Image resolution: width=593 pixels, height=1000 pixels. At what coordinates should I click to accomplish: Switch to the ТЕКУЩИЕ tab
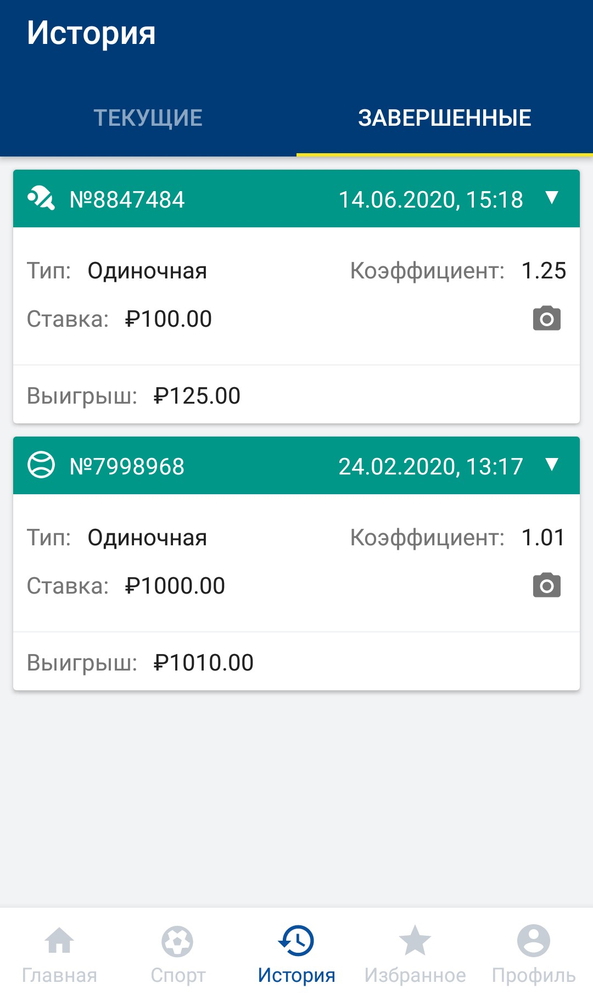(x=148, y=117)
